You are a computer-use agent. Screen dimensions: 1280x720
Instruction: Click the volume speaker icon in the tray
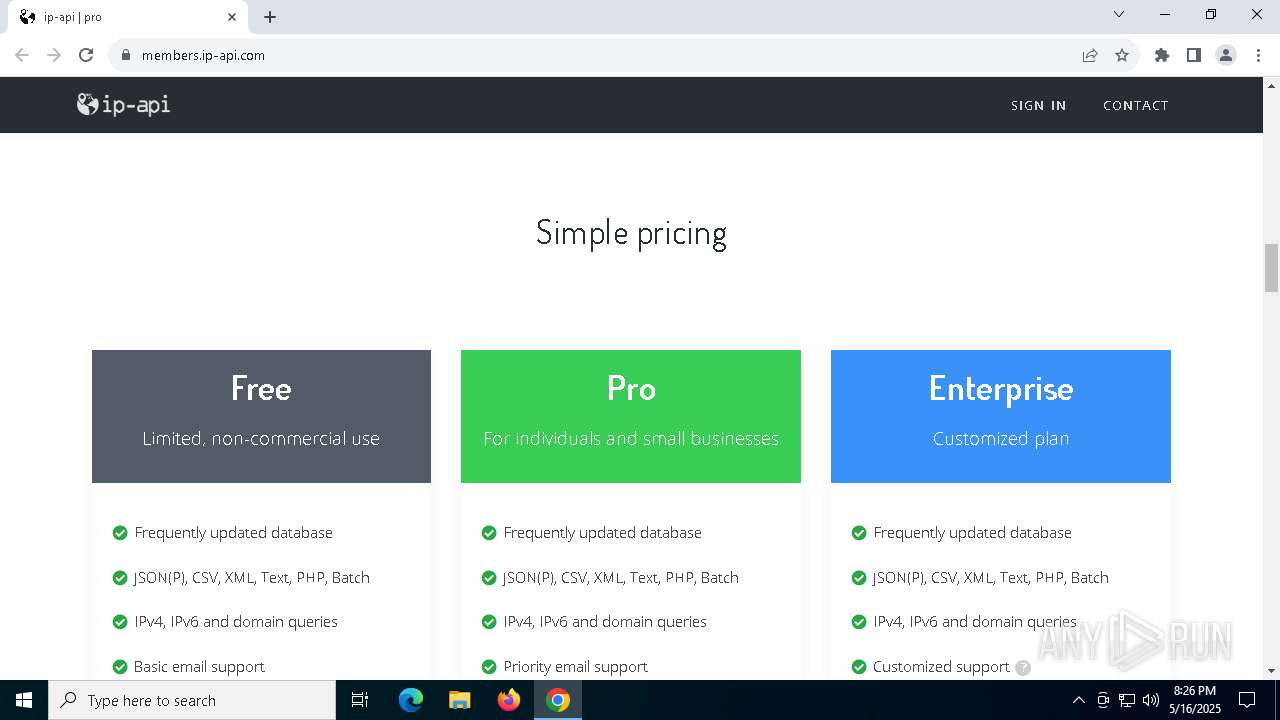pyautogui.click(x=1151, y=700)
